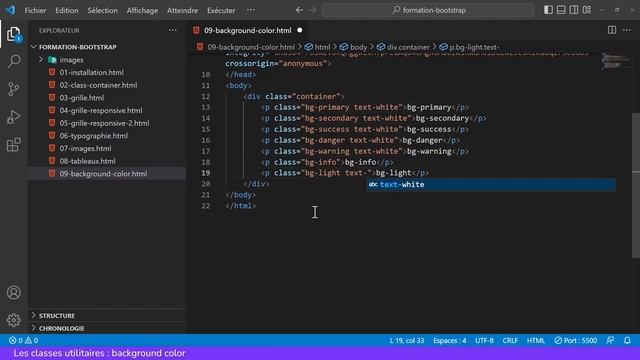Toggle the primary side bar layout icon
Image resolution: width=640 pixels, height=360 pixels.
pyautogui.click(x=548, y=10)
